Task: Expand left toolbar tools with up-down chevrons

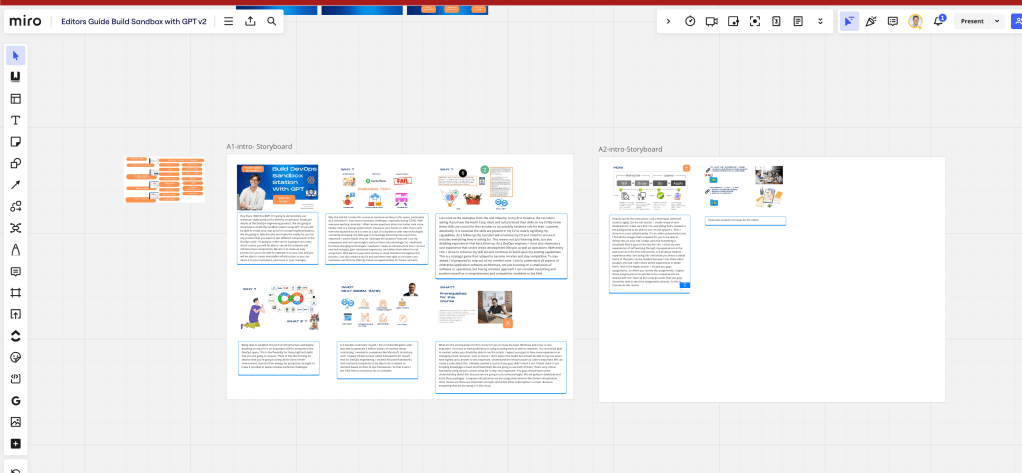Action: pos(16,336)
